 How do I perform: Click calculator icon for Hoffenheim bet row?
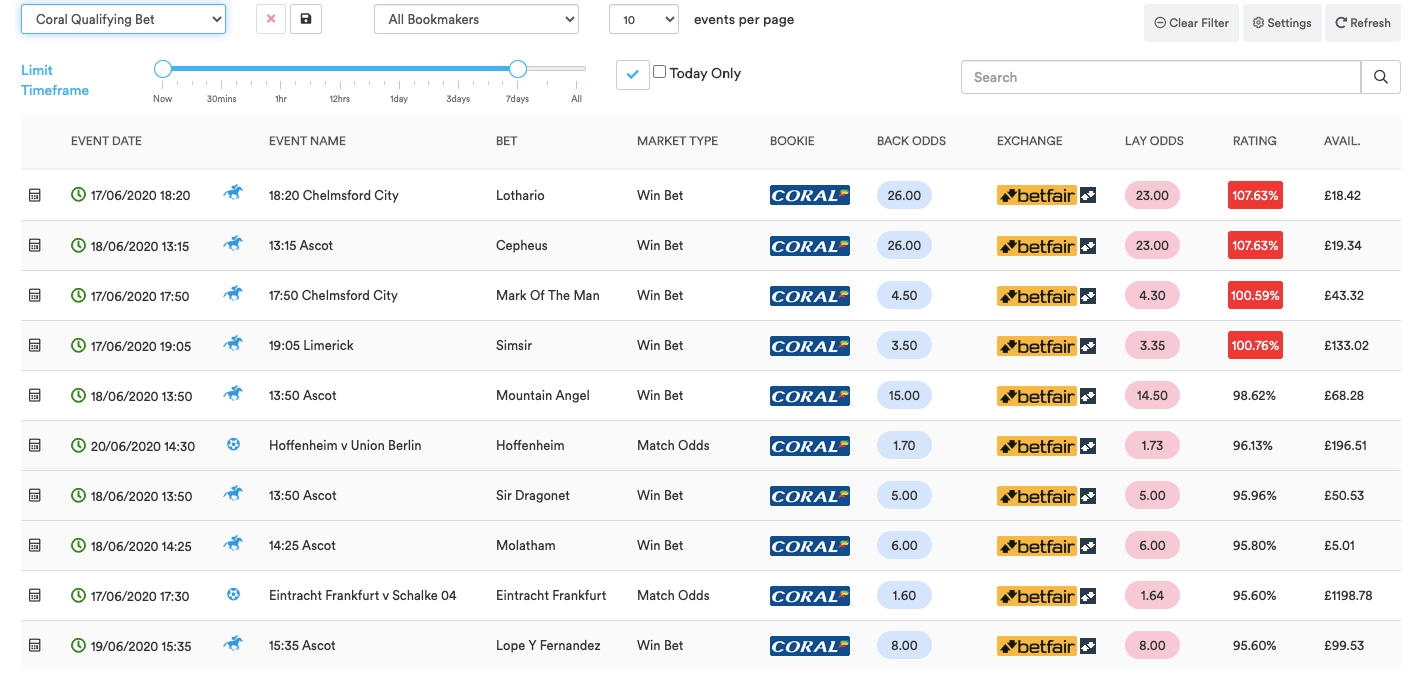tap(35, 445)
